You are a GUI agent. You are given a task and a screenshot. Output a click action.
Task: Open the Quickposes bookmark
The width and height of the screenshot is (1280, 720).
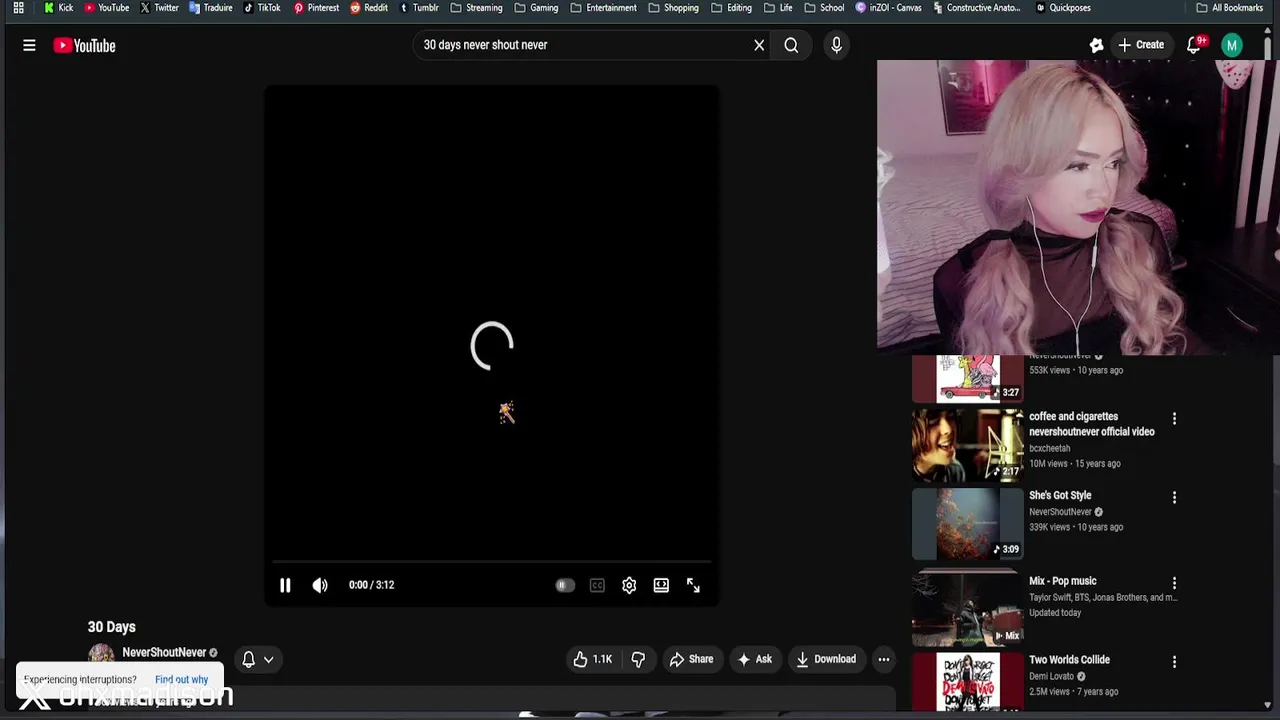coord(1063,8)
